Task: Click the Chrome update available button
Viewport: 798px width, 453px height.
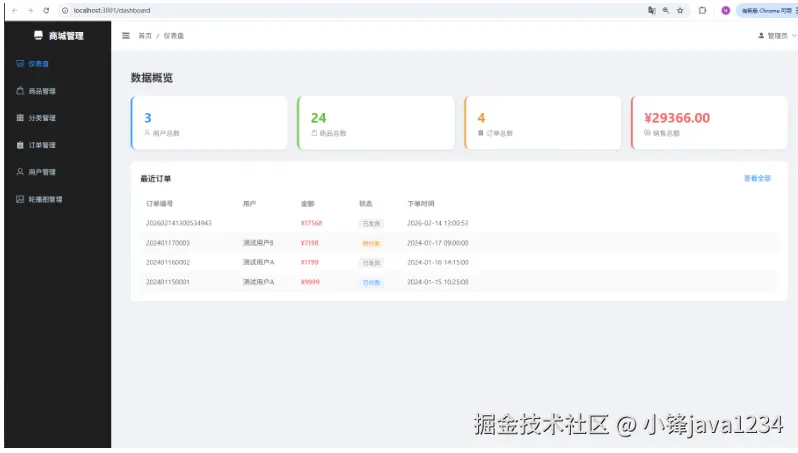Action: [x=766, y=10]
